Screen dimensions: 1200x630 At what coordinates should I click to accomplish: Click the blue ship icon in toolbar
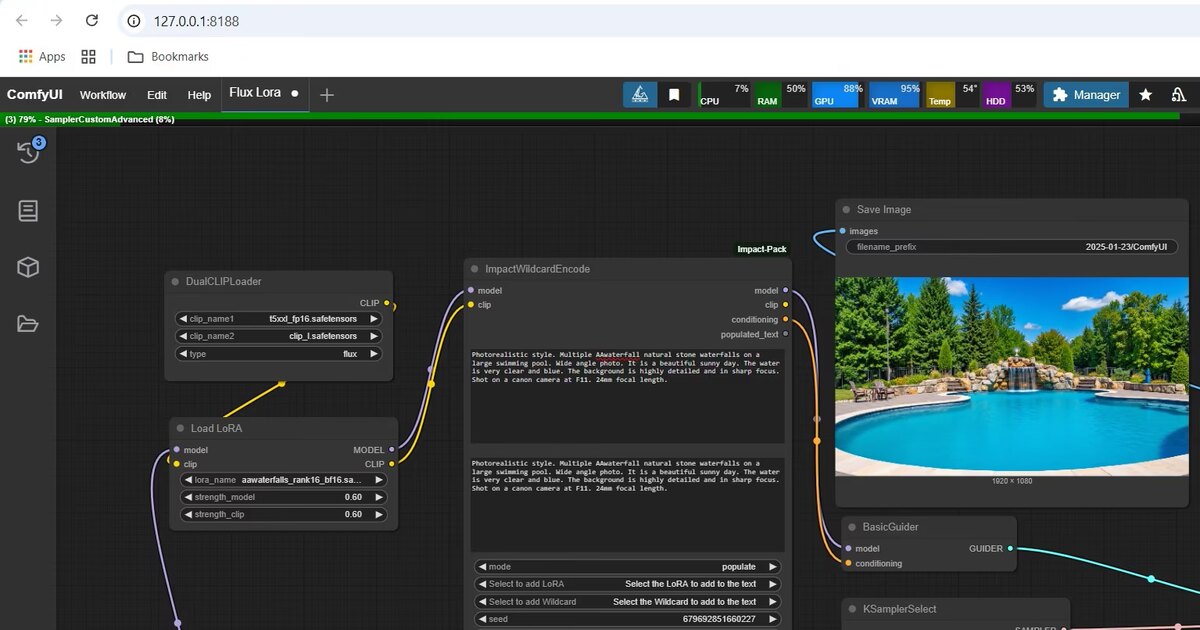click(x=640, y=95)
